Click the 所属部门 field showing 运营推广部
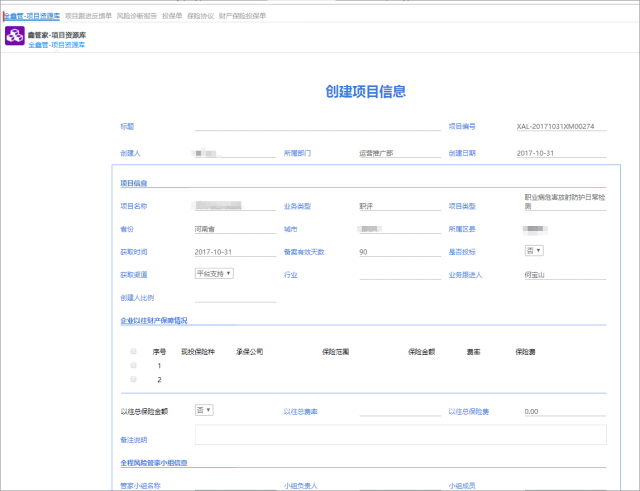The width and height of the screenshot is (640, 491). pos(400,153)
